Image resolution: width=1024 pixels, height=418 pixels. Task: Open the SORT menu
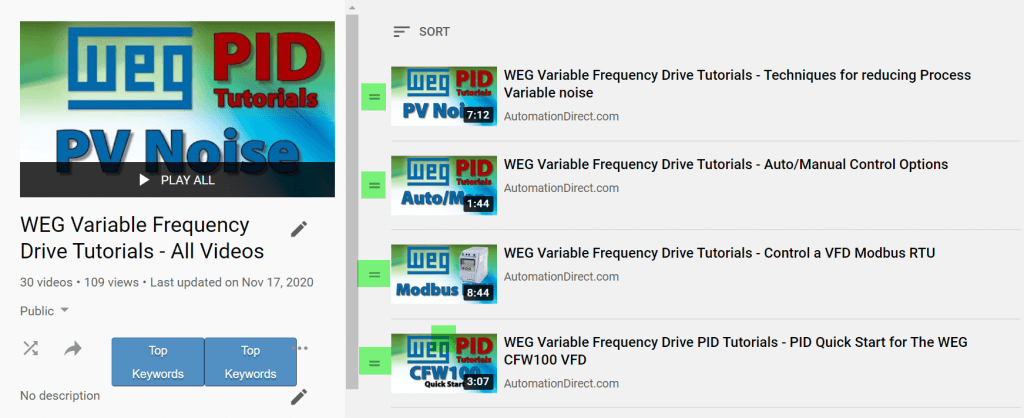point(421,32)
